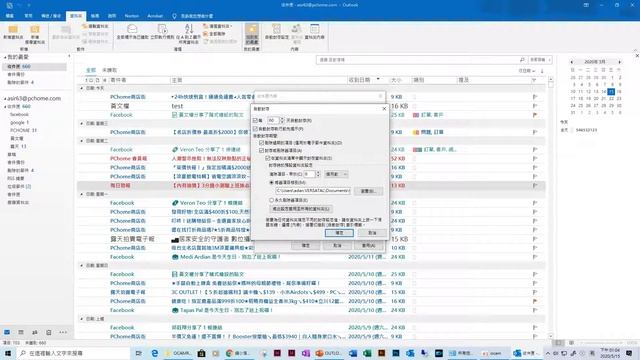Viewport: 640px width, 360px height.
Task: Switch to the Unread filter tab above list
Action: click(x=109, y=70)
